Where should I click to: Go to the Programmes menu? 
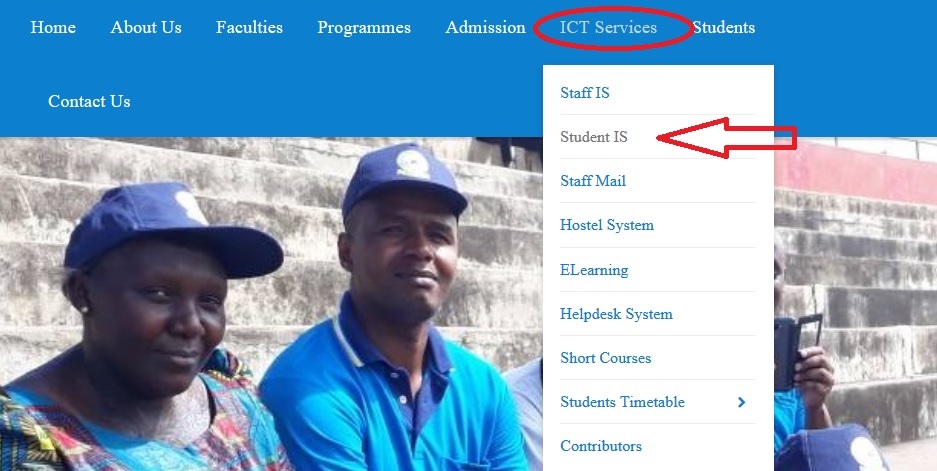[364, 27]
